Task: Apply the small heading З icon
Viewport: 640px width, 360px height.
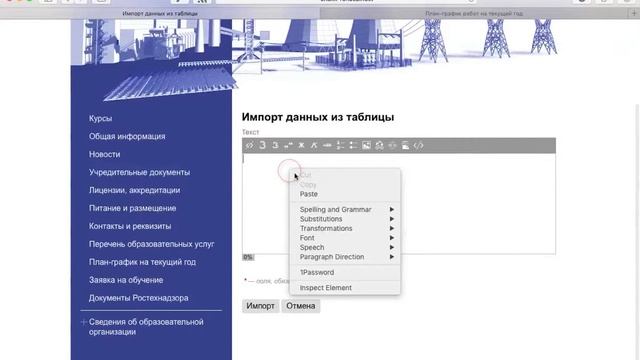Action: click(276, 145)
